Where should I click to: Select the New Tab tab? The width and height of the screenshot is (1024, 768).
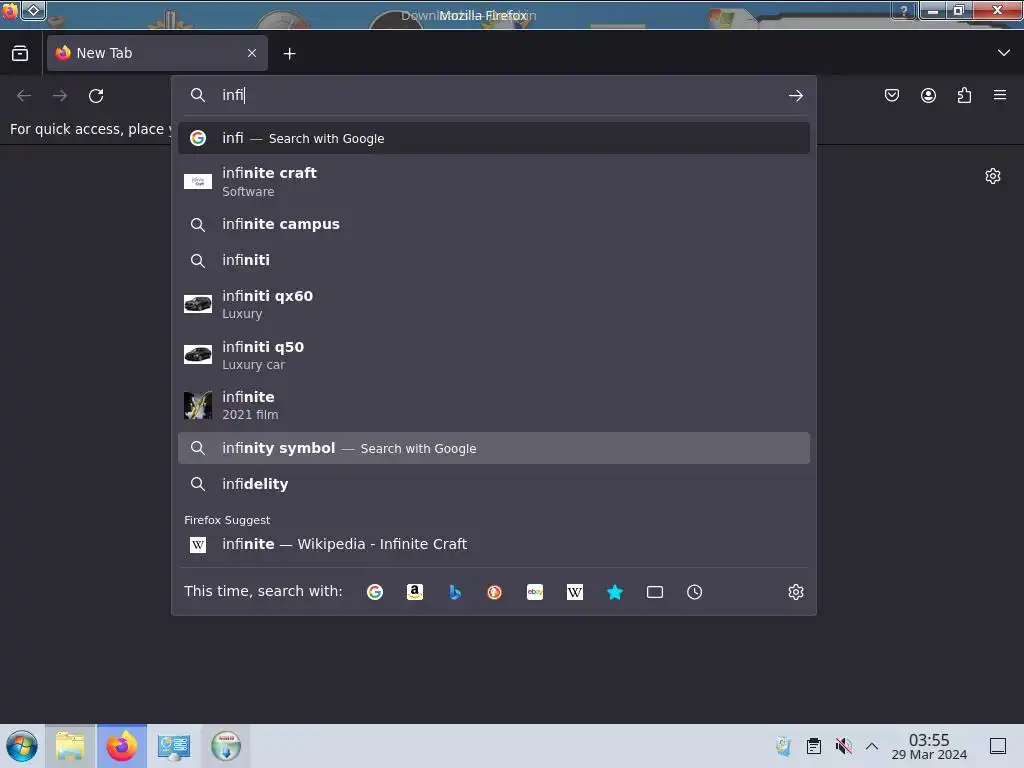(x=157, y=53)
